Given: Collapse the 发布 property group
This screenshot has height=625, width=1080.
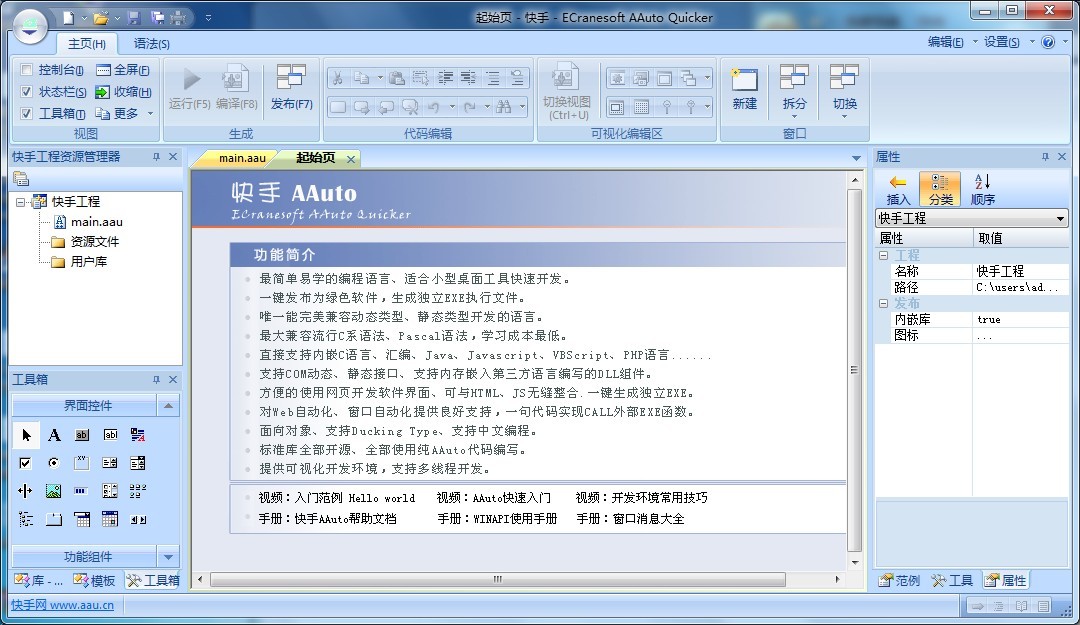Looking at the screenshot, I should pos(883,303).
